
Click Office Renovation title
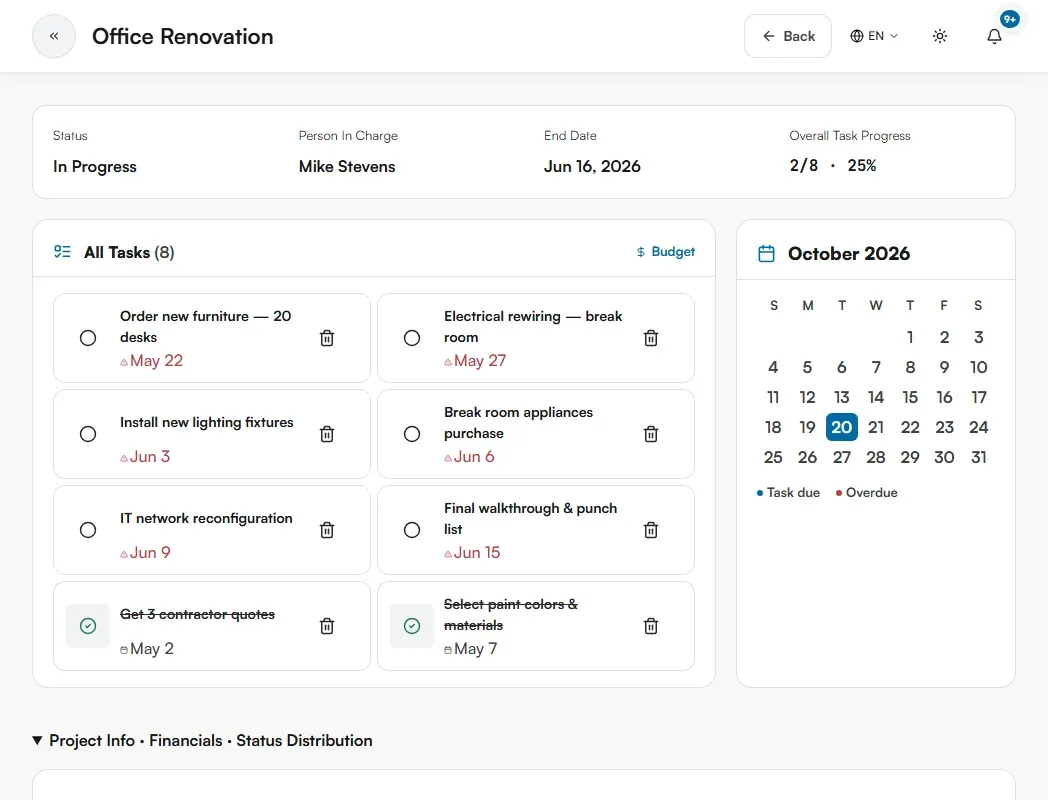pos(182,36)
